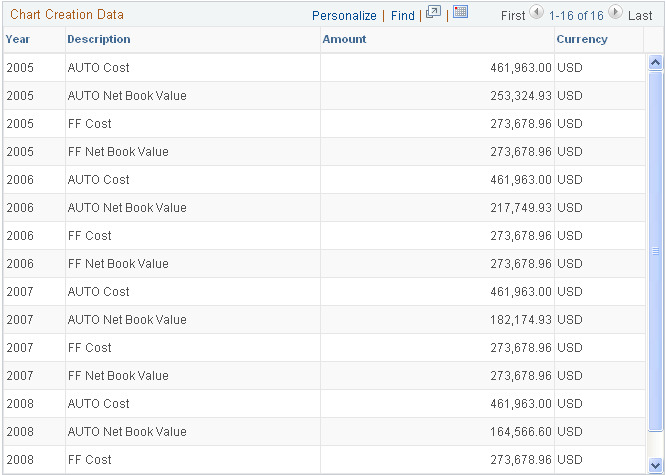The height and width of the screenshot is (475, 666).
Task: Sort by Description column header
Action: [x=99, y=39]
